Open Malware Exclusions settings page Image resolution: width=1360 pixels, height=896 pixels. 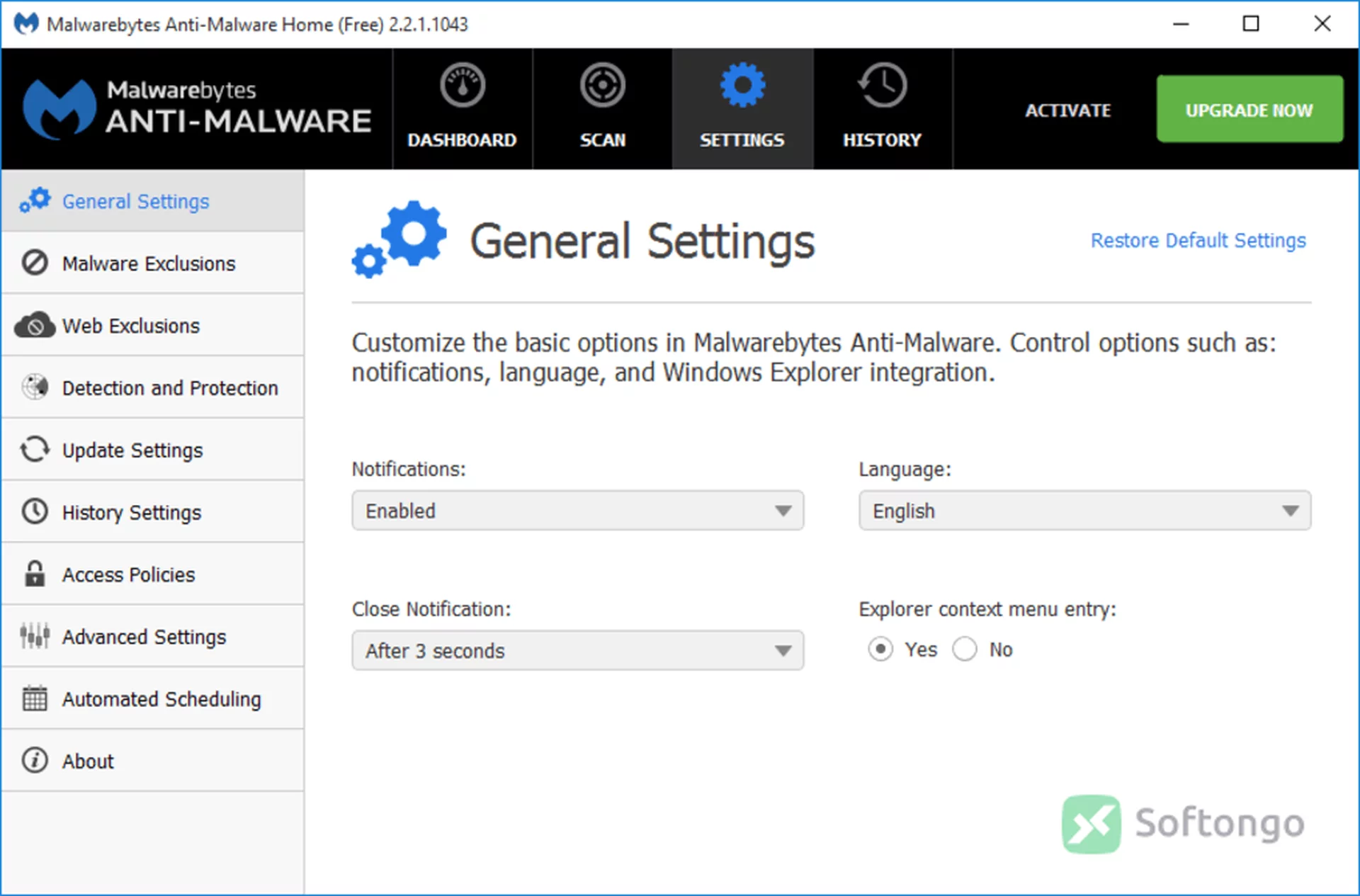[x=152, y=263]
